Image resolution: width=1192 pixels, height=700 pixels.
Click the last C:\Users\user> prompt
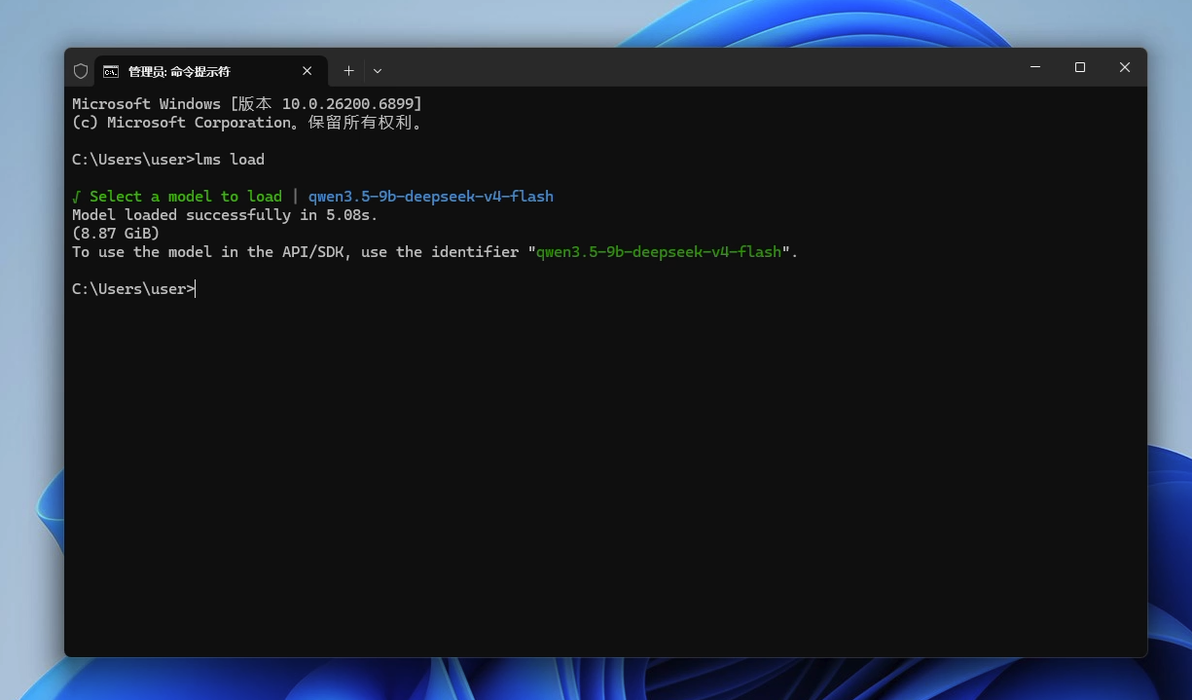pyautogui.click(x=134, y=289)
